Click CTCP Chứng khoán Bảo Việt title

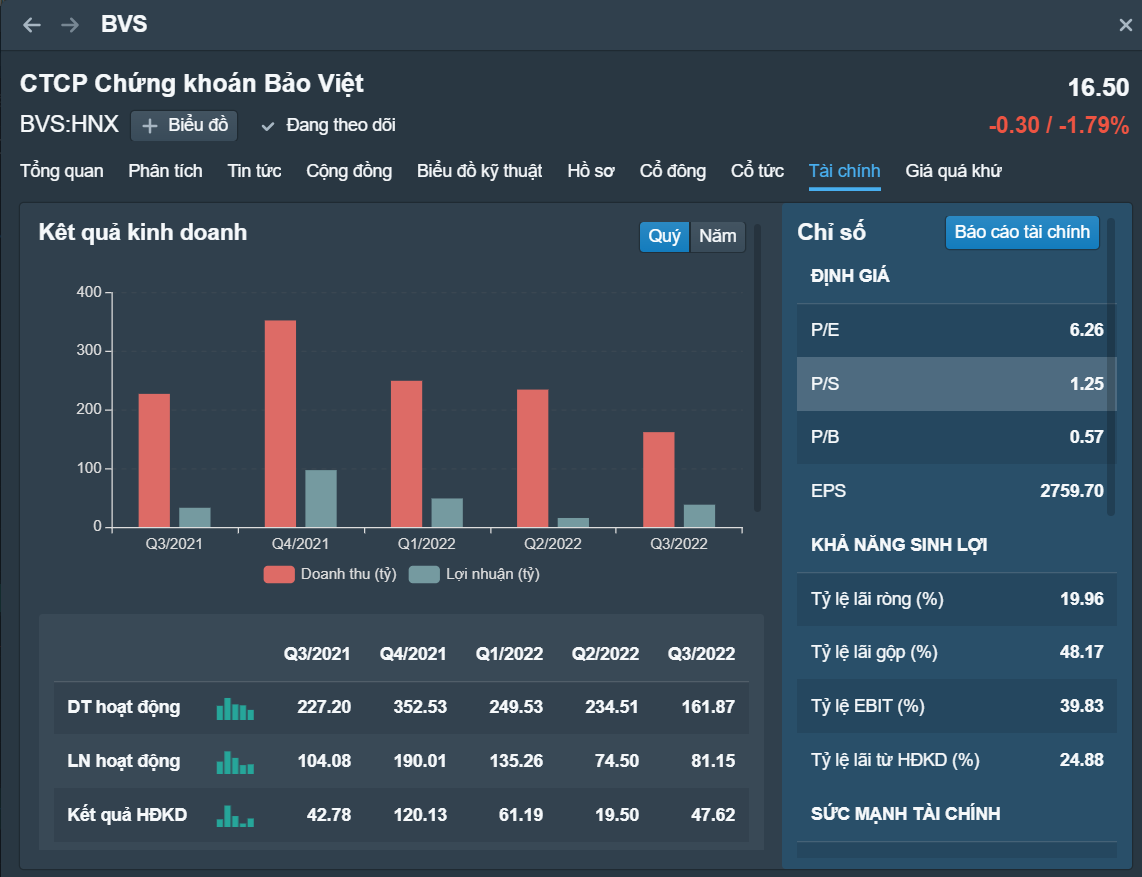(192, 84)
